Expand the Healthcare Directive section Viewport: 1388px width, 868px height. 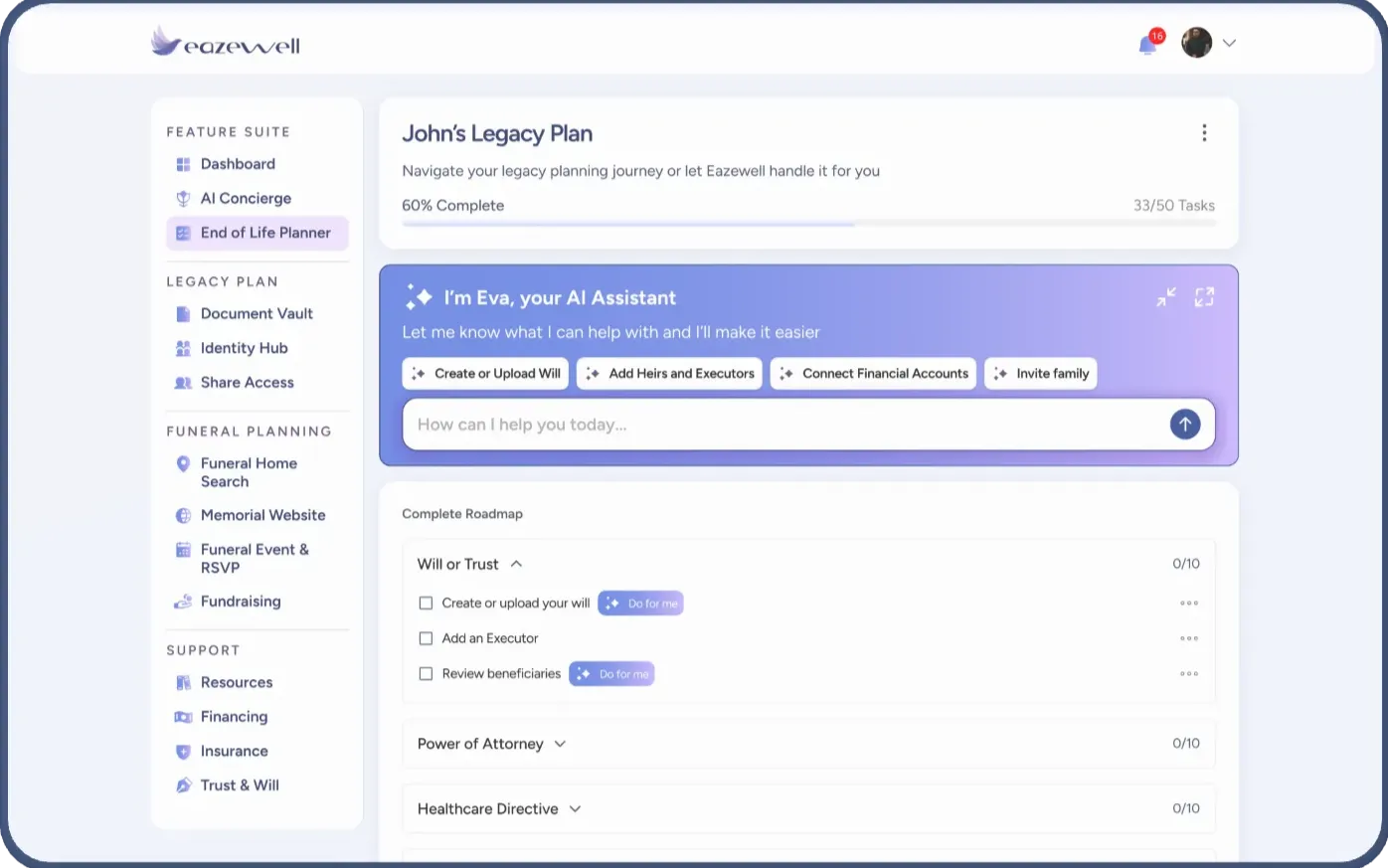(575, 808)
